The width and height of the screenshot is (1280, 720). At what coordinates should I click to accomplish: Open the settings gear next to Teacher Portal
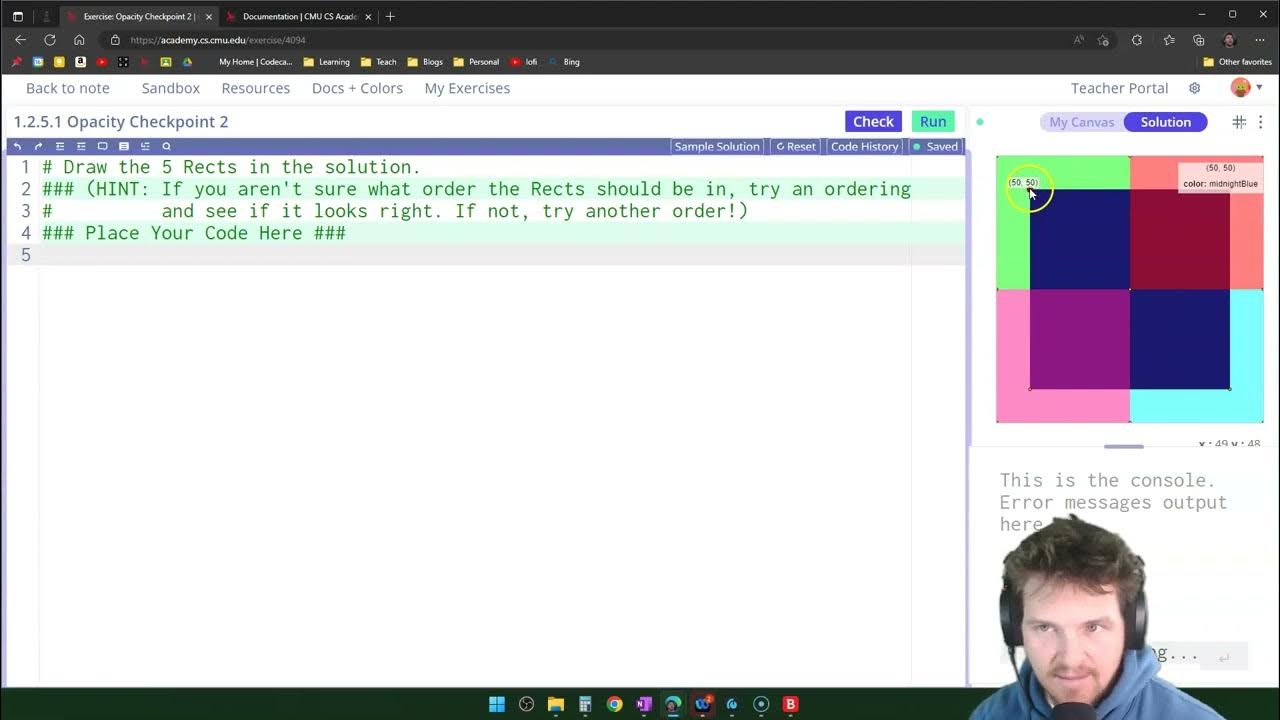(x=1194, y=88)
